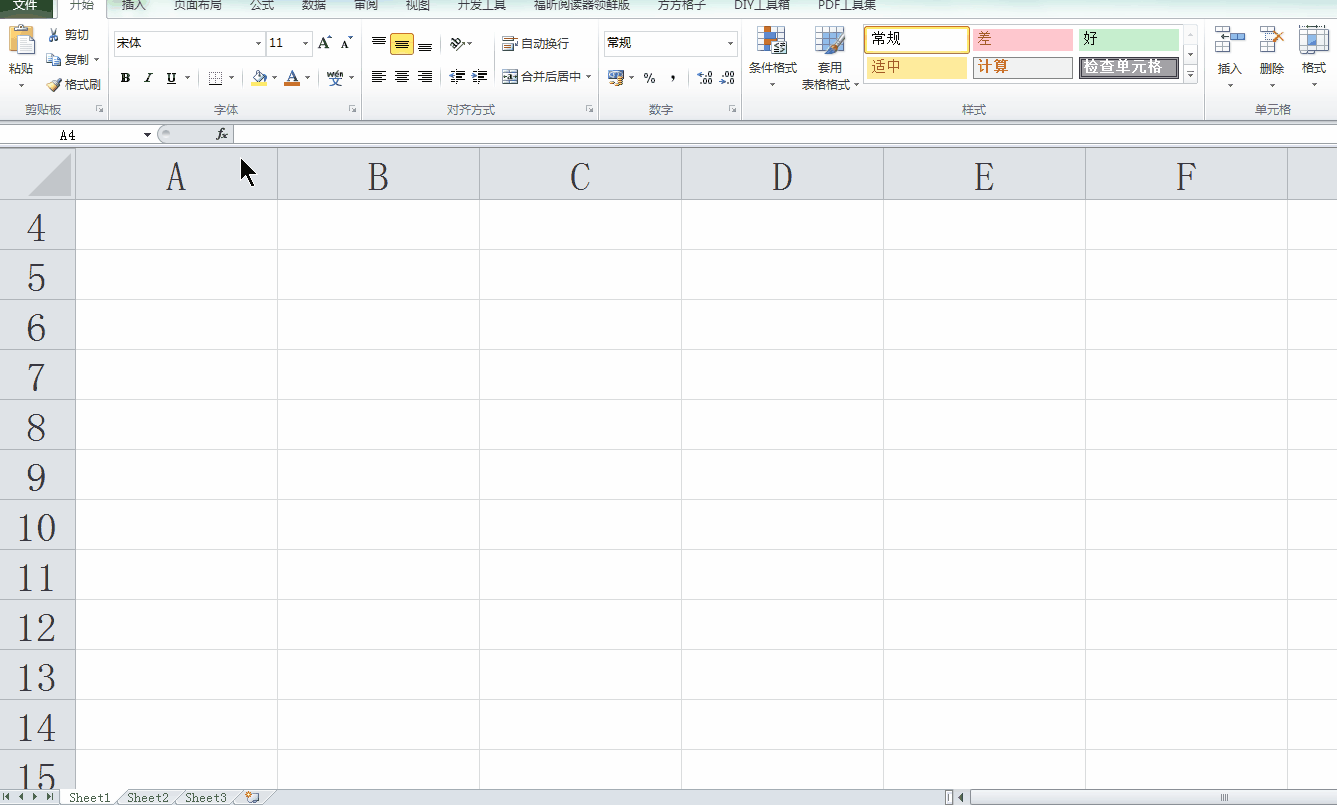1337x805 pixels.
Task: Click the Copy (复制) button
Action: pos(67,60)
